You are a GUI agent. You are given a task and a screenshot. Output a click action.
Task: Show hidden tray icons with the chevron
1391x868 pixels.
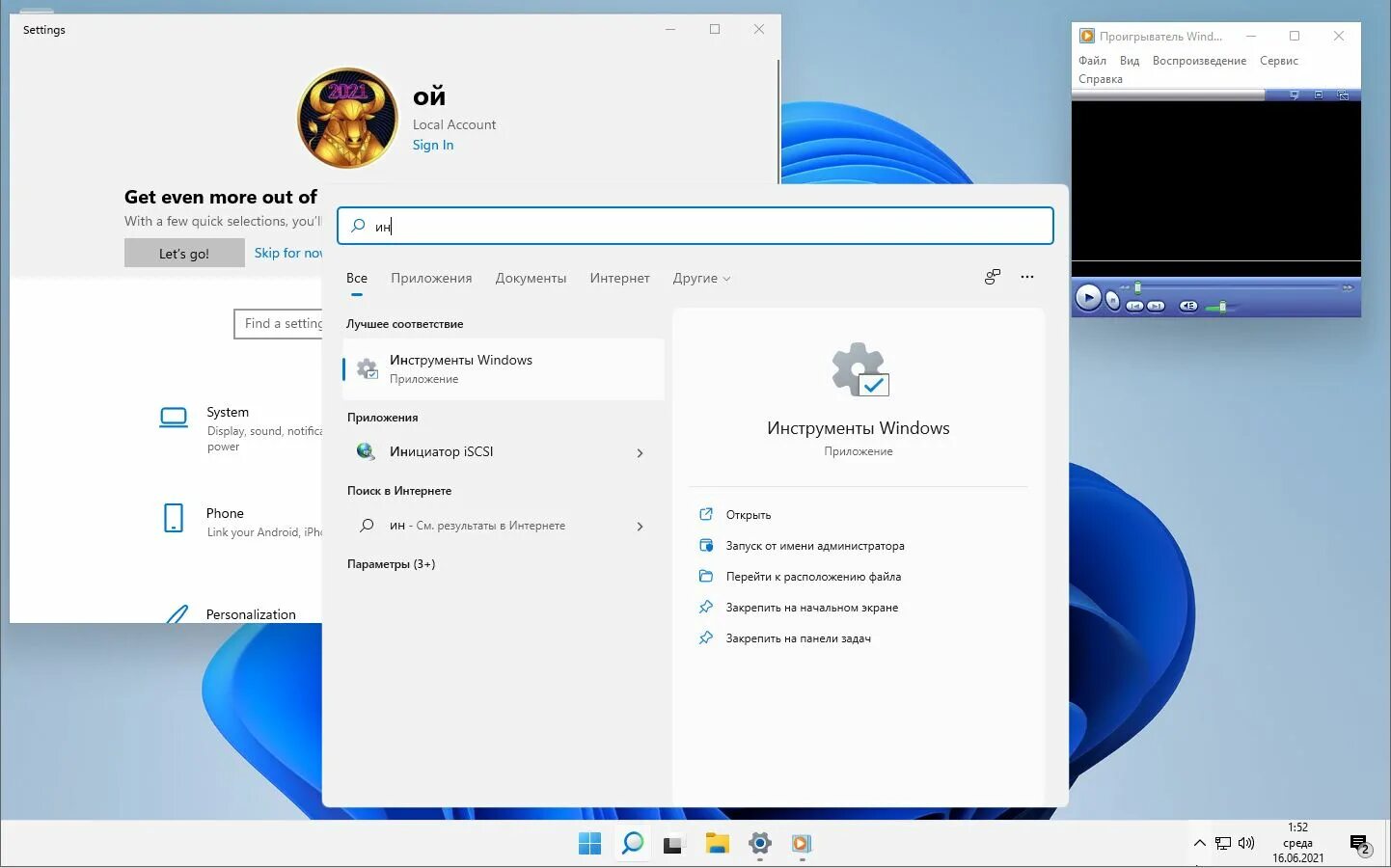1200,843
